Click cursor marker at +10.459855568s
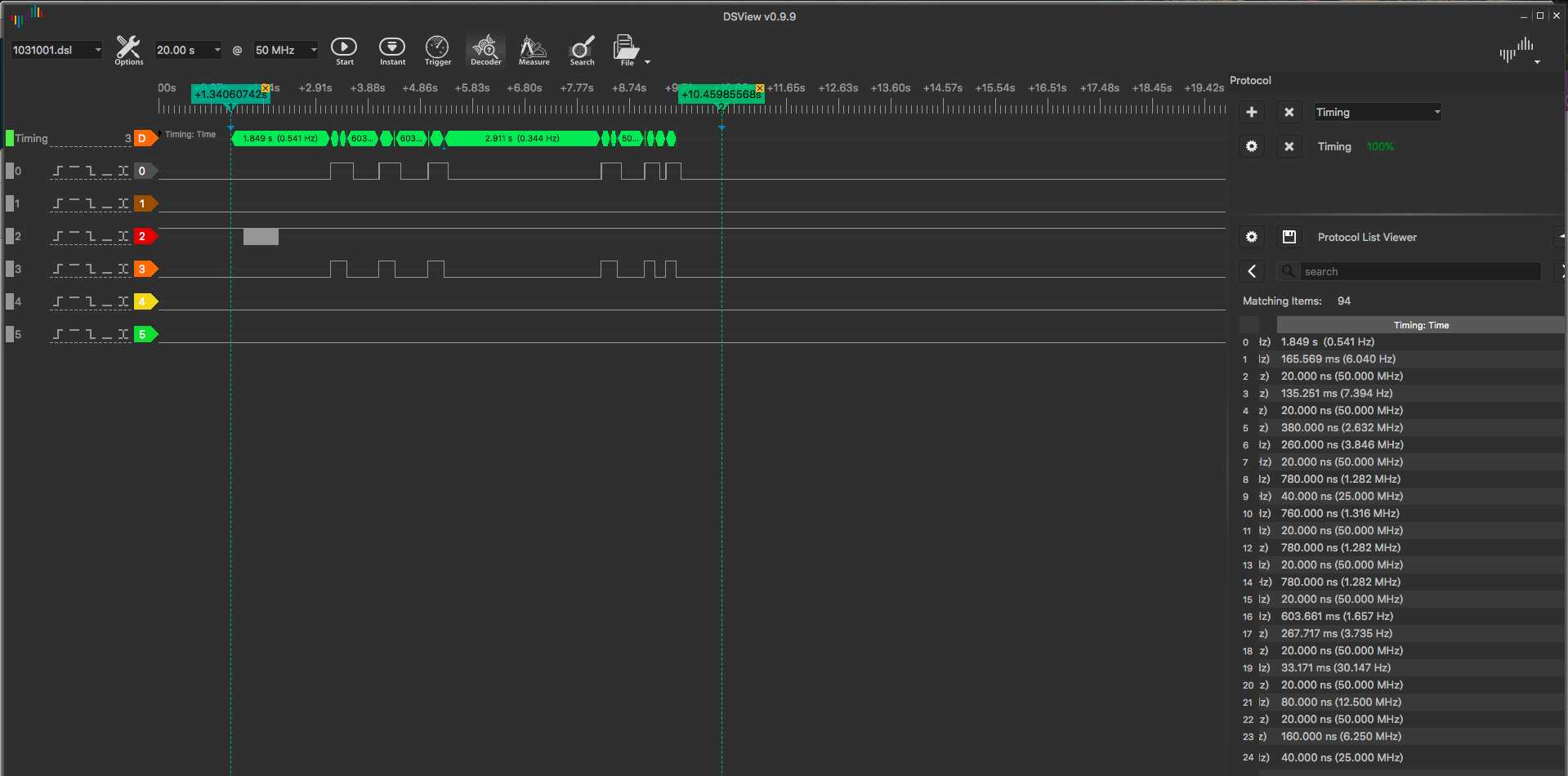This screenshot has width=1568, height=776. point(721,94)
